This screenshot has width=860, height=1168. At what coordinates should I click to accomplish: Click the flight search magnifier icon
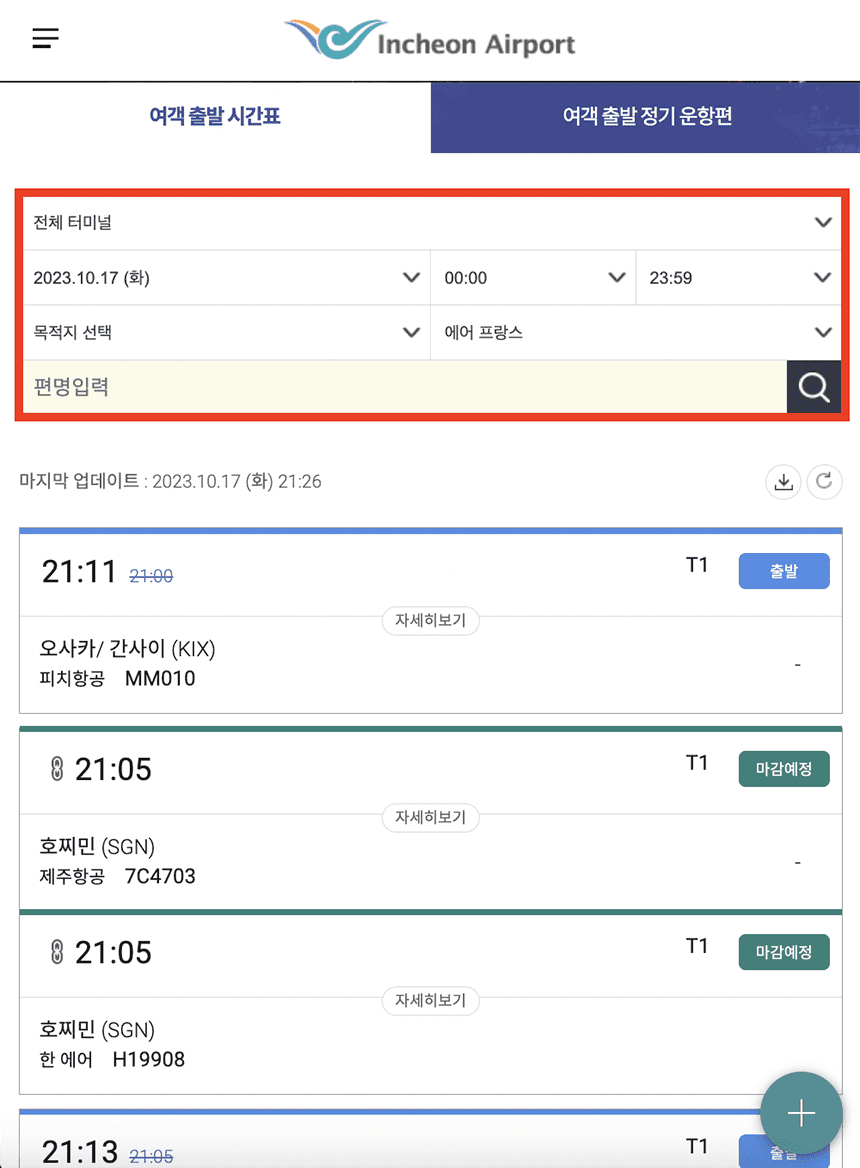click(x=813, y=387)
